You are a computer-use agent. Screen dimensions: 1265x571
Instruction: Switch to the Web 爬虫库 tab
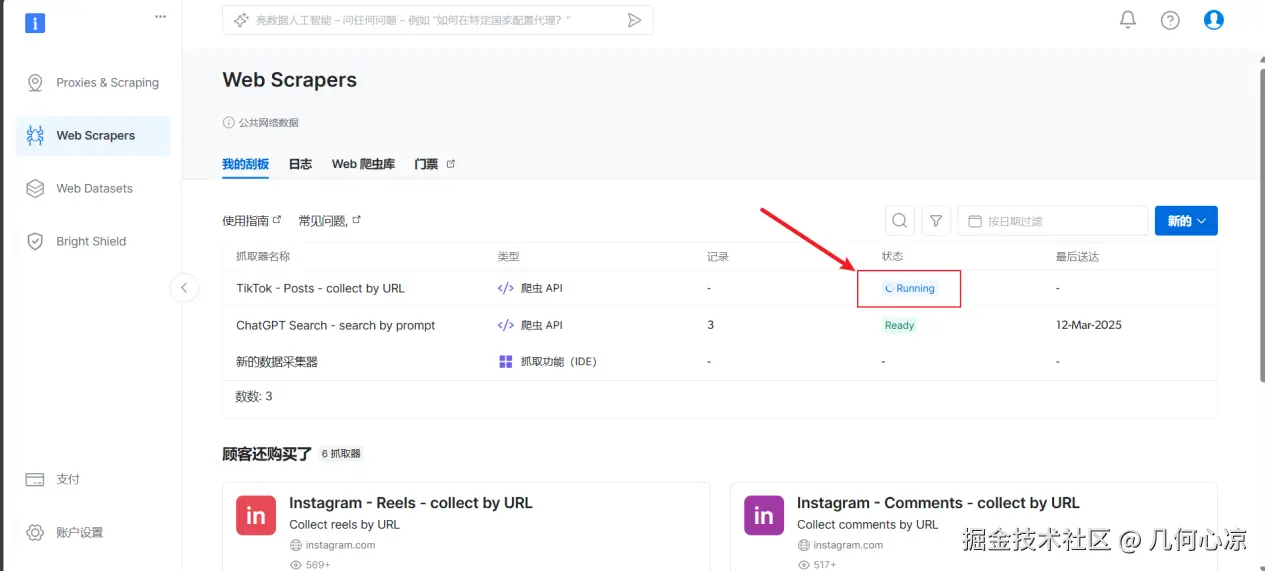363,164
